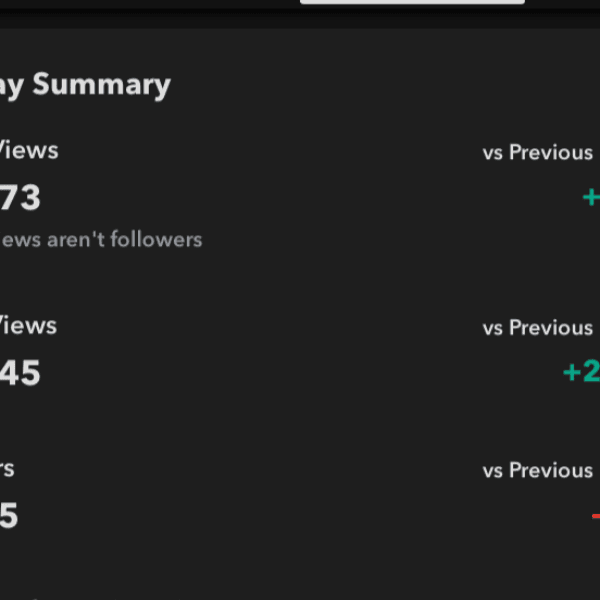This screenshot has height=600, width=600.
Task: Click the 73 views count
Action: (x=20, y=198)
